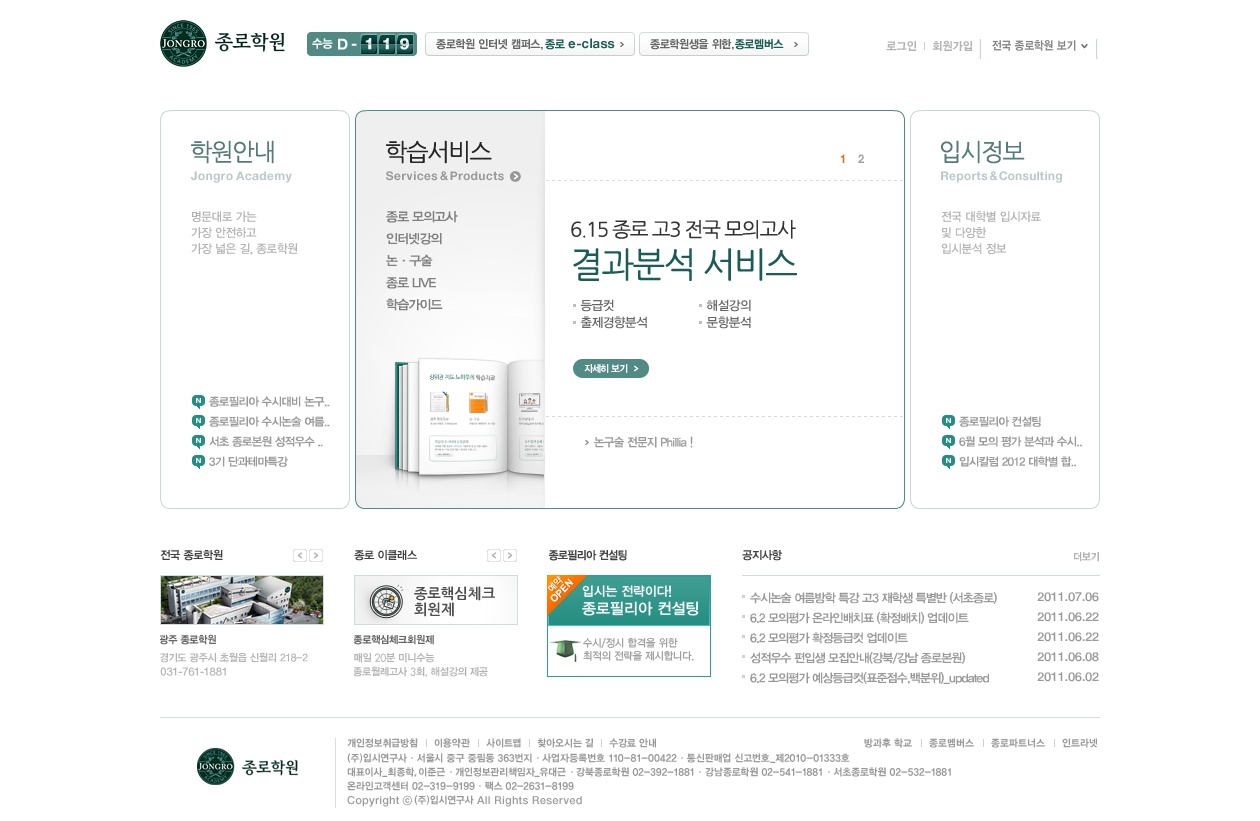The image size is (1260, 821).
Task: Open notice 성적우수 편입생 모집안내
Action: 857,658
